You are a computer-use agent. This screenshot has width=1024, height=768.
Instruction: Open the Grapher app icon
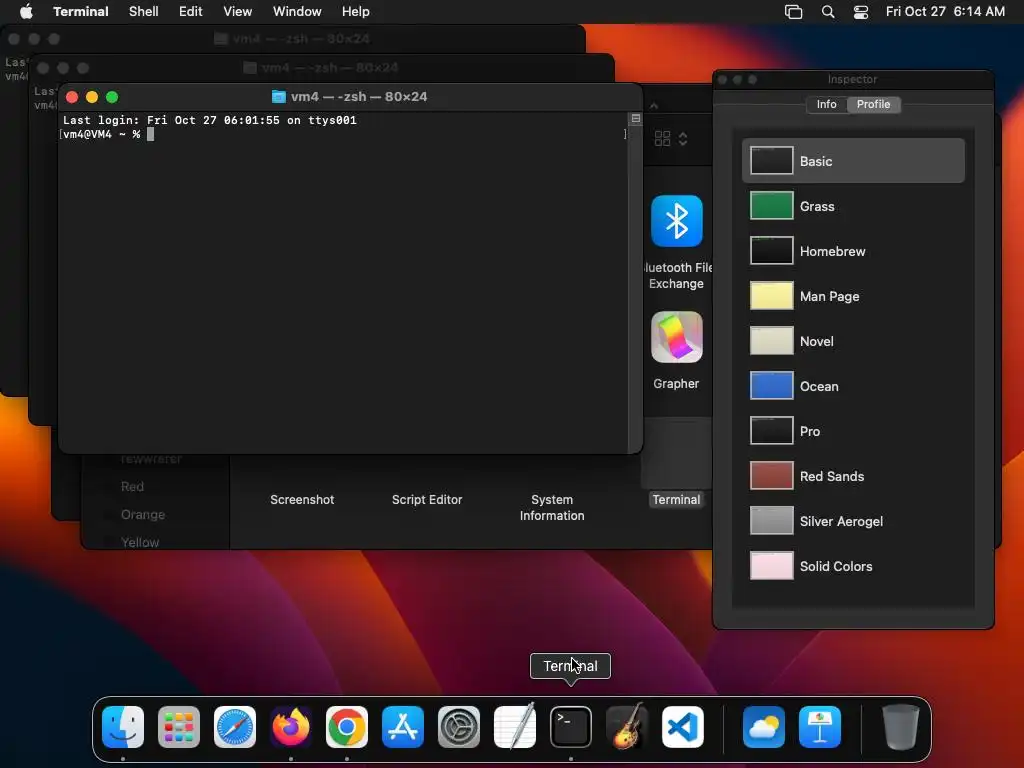[677, 337]
